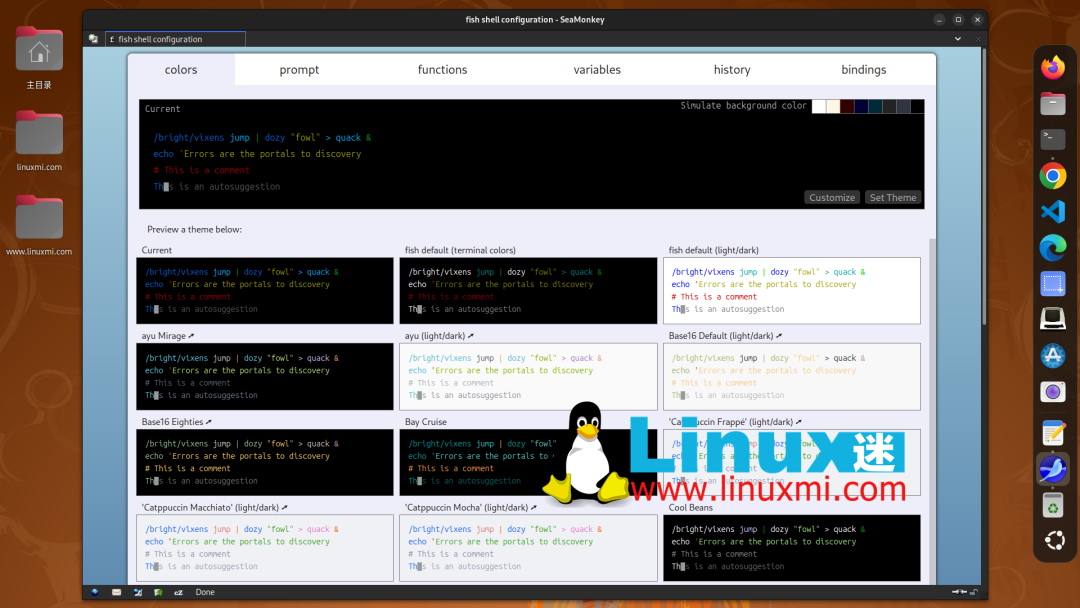This screenshot has width=1080, height=608.
Task: Open the Composer icon in status bar
Action: [x=137, y=592]
